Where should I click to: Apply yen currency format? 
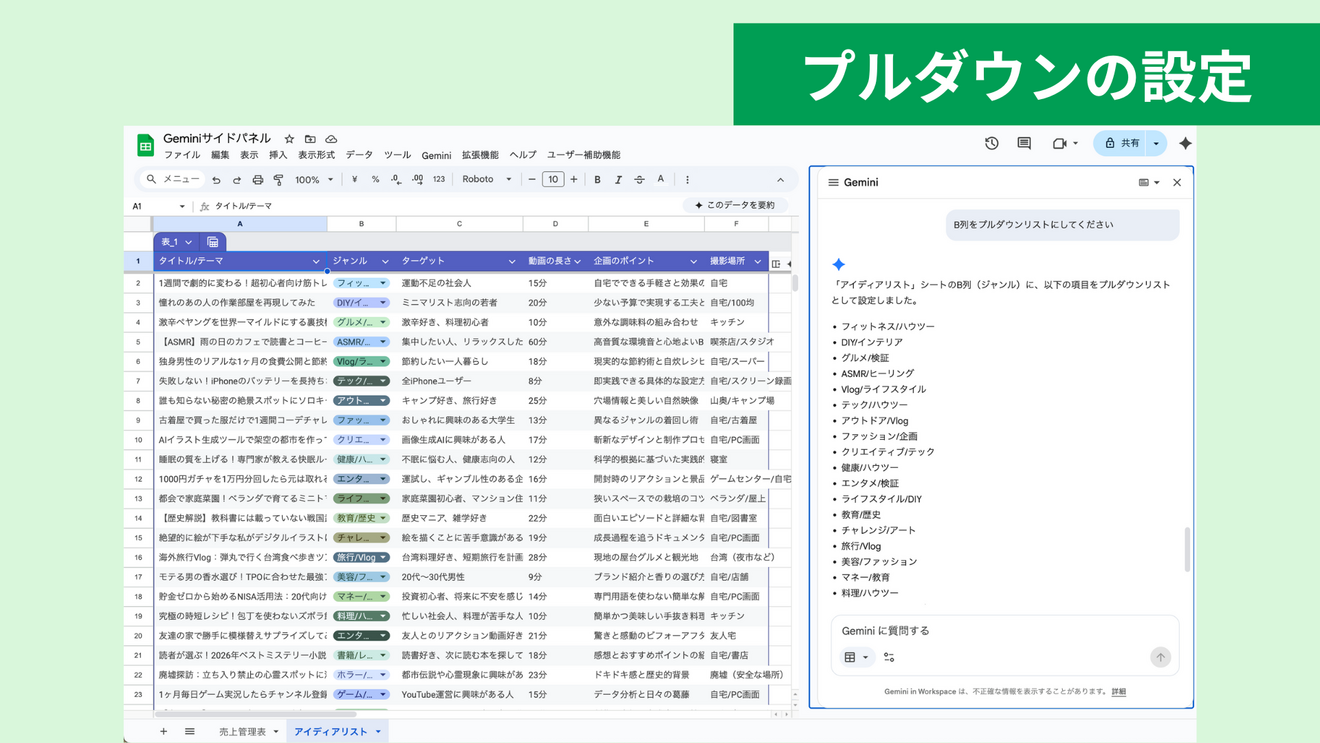tap(355, 180)
